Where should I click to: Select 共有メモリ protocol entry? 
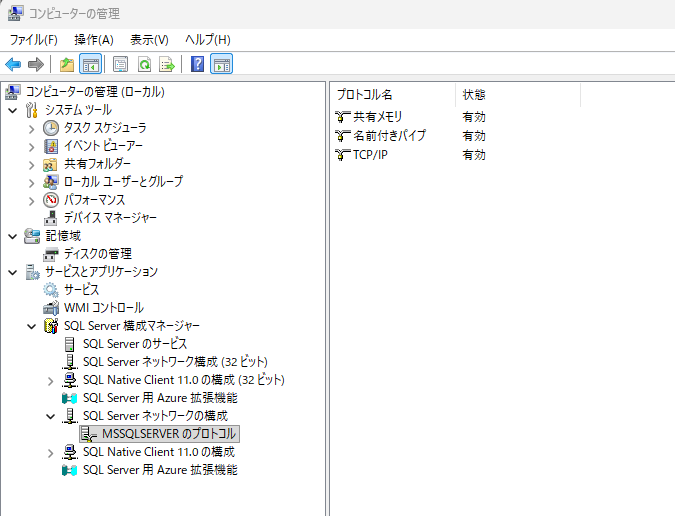[x=377, y=117]
